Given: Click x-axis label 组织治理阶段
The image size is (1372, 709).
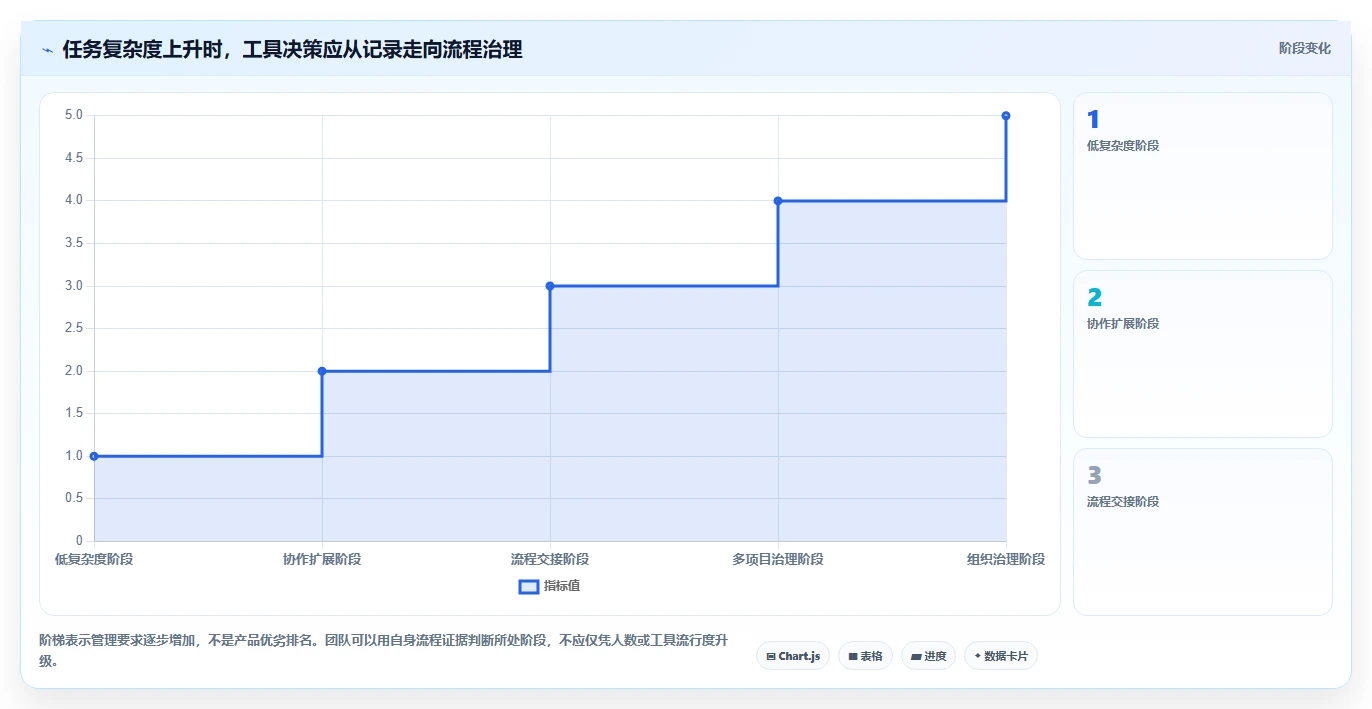Looking at the screenshot, I should [1006, 559].
